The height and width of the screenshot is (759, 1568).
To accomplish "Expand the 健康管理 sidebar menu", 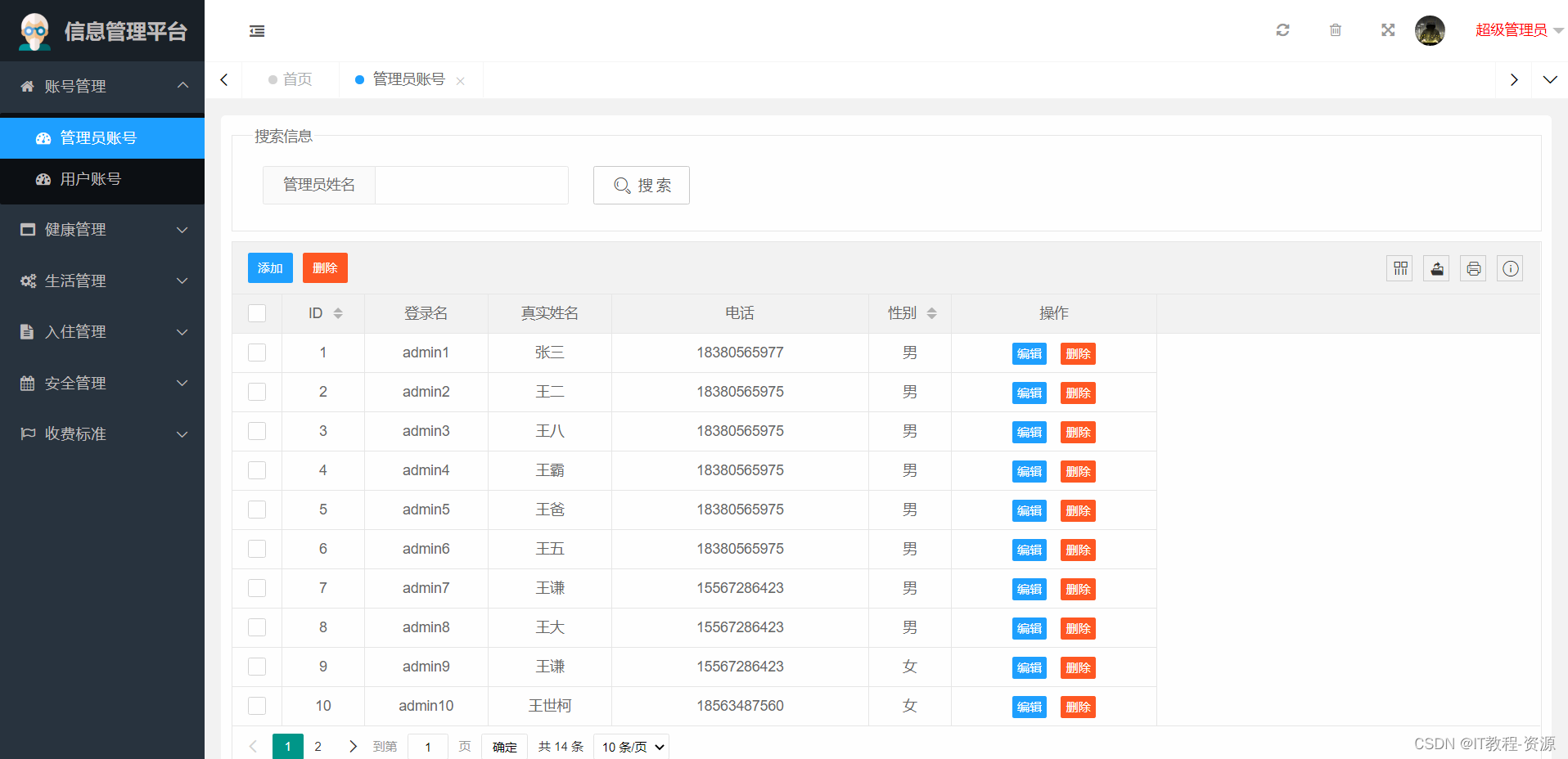I will [102, 229].
